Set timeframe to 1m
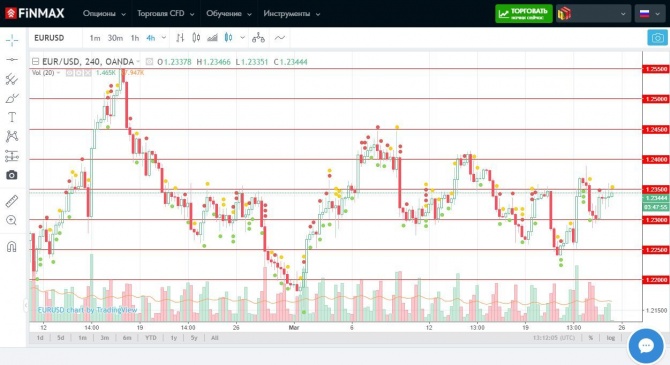The width and height of the screenshot is (670, 365). point(95,38)
